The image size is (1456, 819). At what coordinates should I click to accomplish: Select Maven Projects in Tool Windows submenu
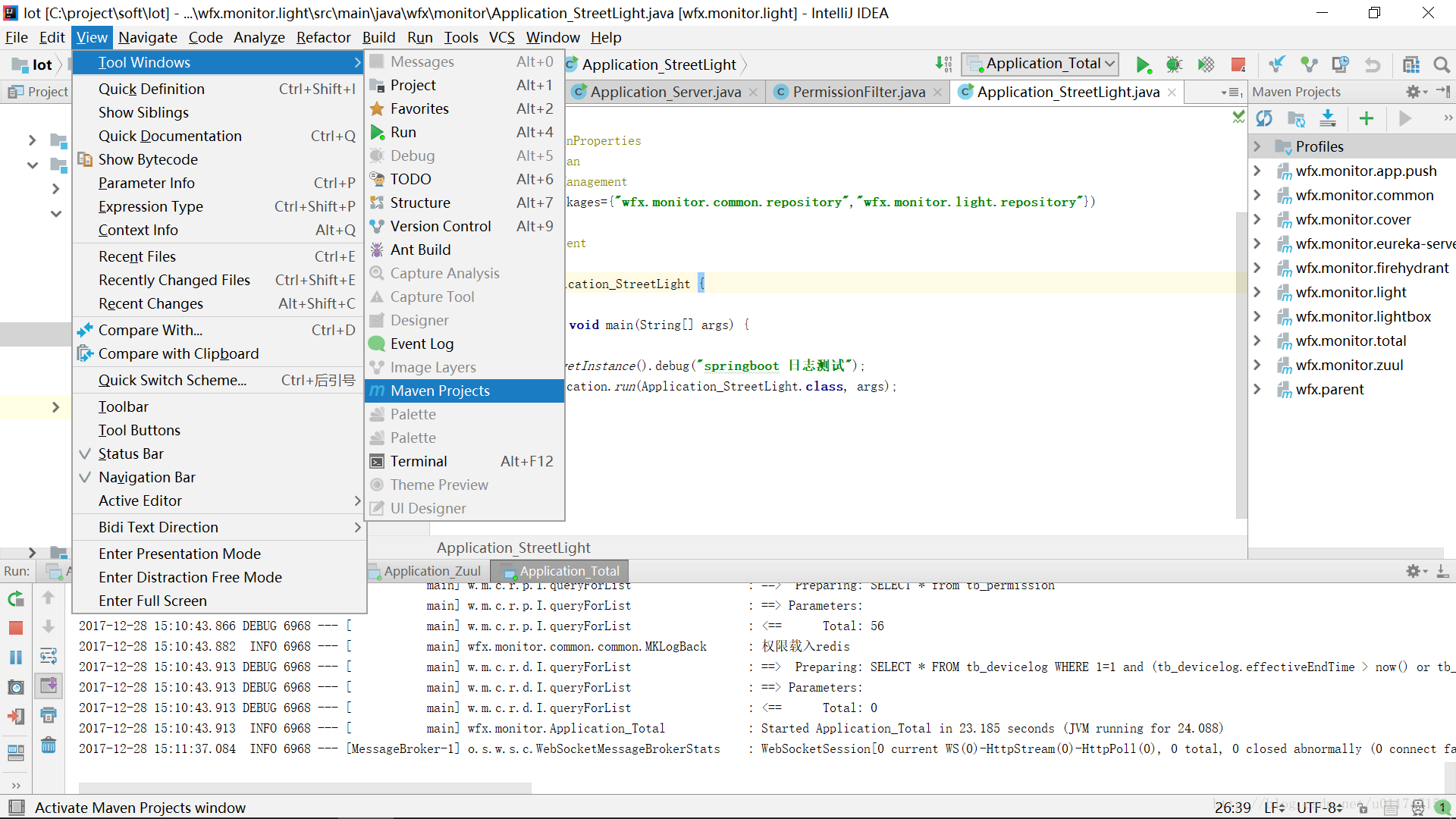pos(440,391)
